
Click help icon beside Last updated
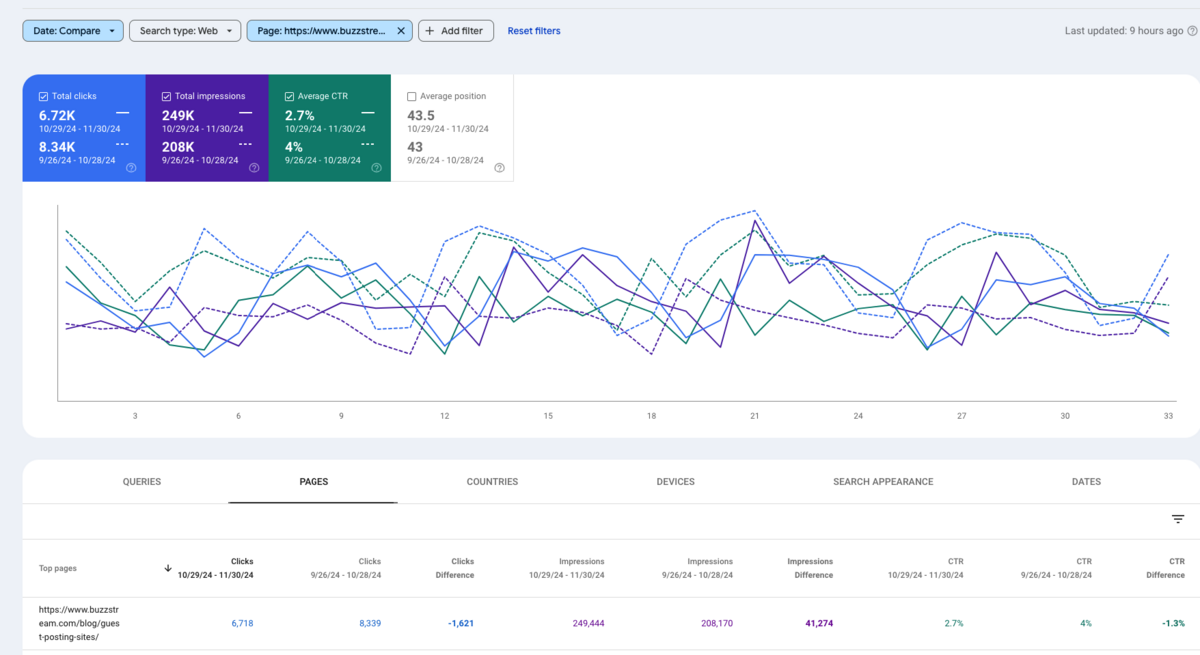[1192, 31]
